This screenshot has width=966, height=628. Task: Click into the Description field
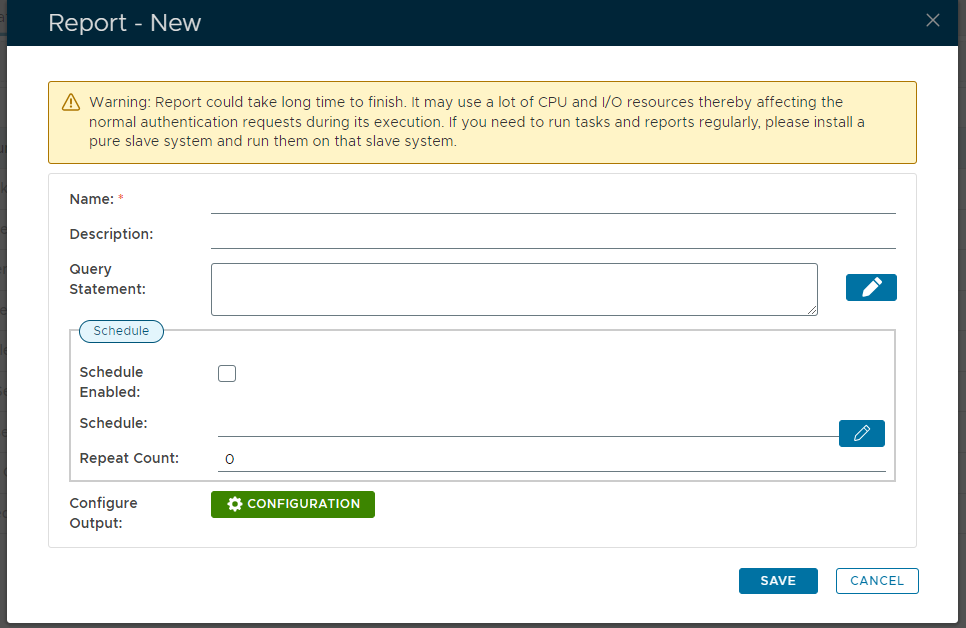pos(553,235)
